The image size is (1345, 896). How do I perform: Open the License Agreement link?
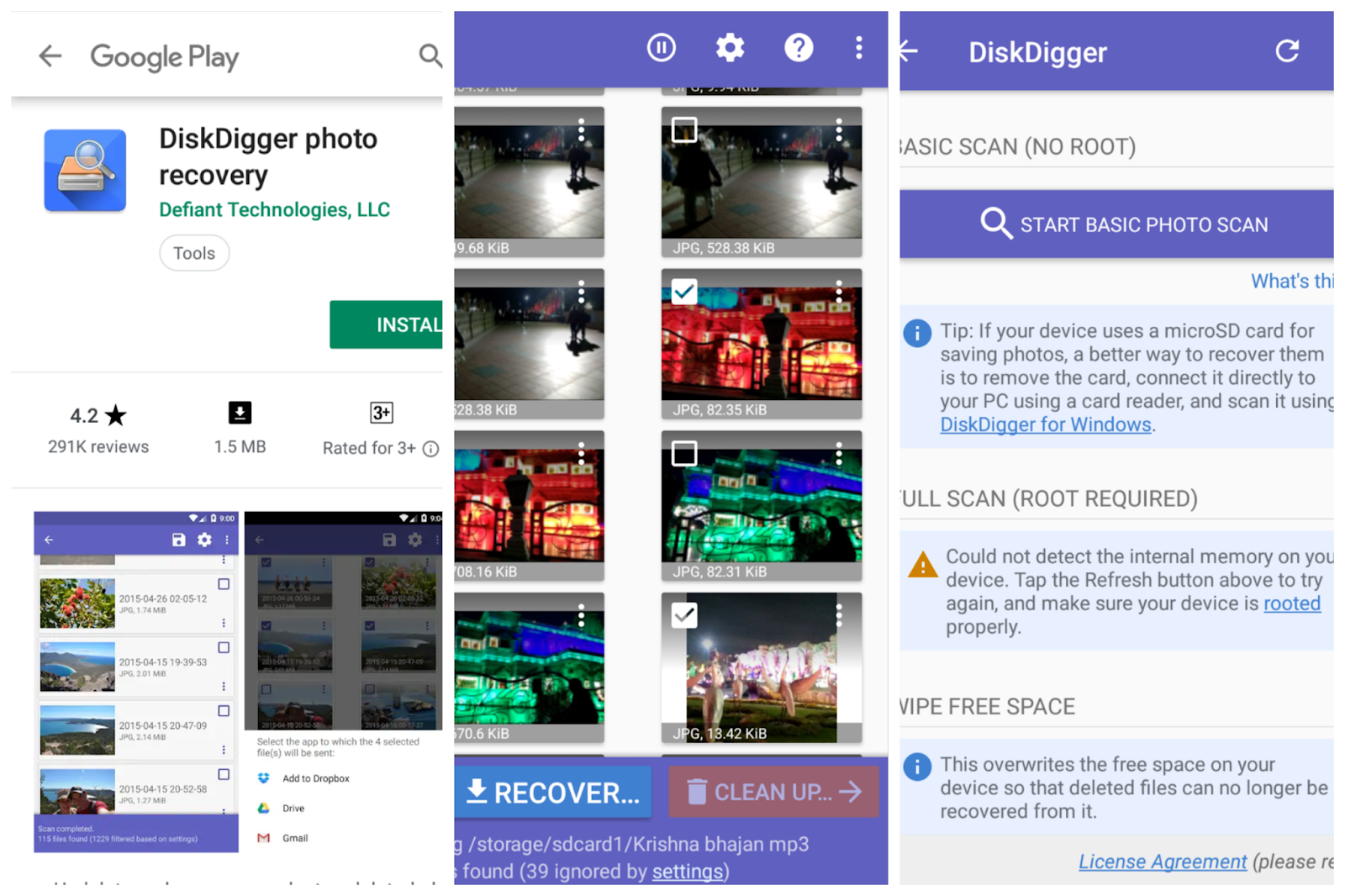[1163, 862]
